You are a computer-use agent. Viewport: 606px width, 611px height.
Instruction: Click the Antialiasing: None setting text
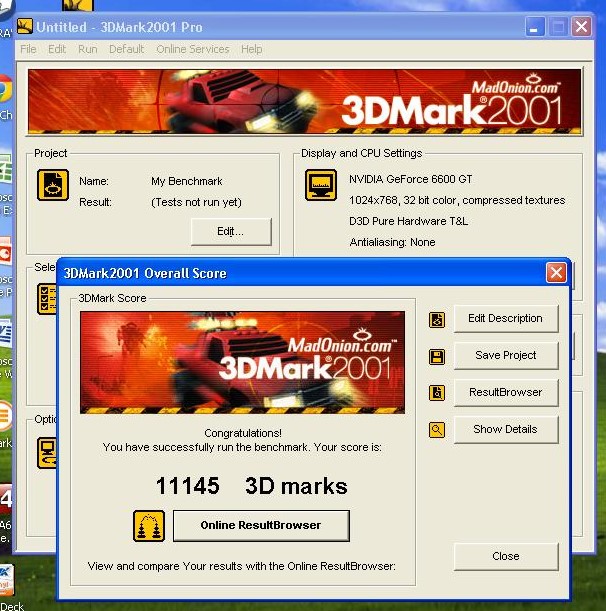click(x=392, y=242)
